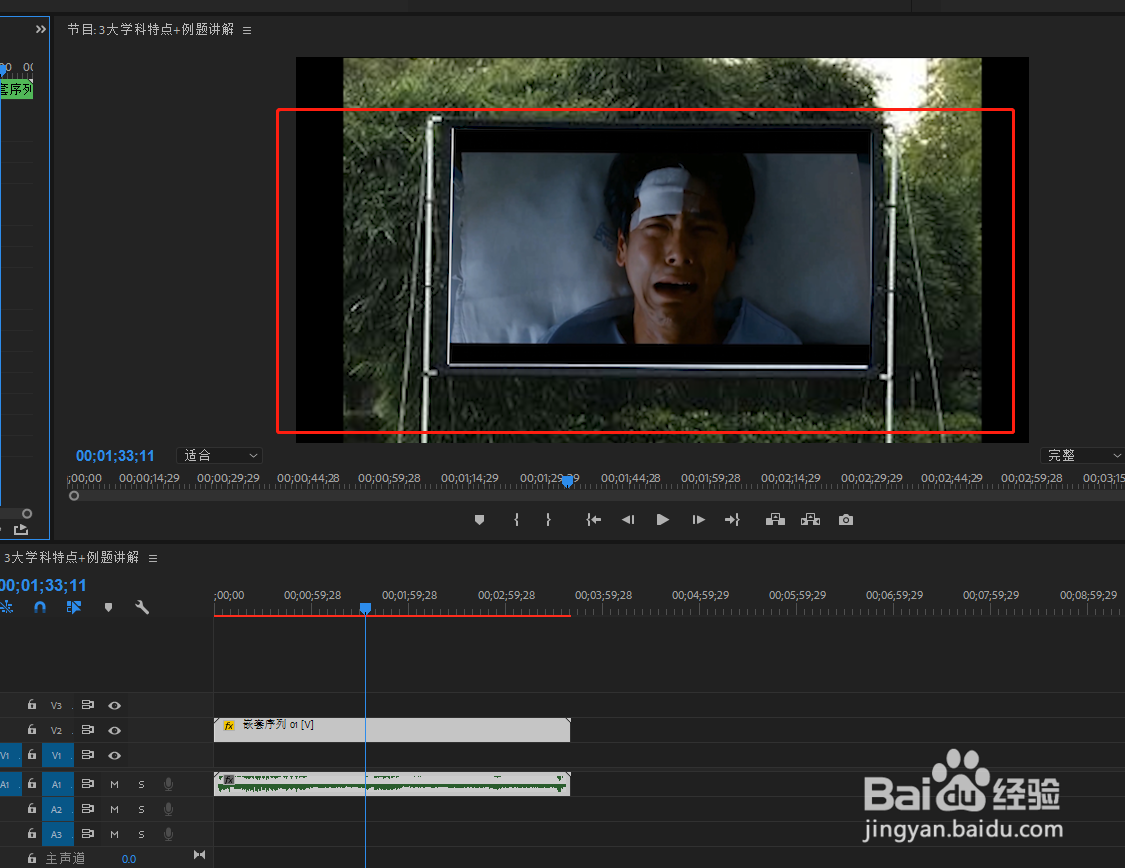This screenshot has height=868, width=1125.
Task: Click the master track output icon
Action: tap(199, 855)
